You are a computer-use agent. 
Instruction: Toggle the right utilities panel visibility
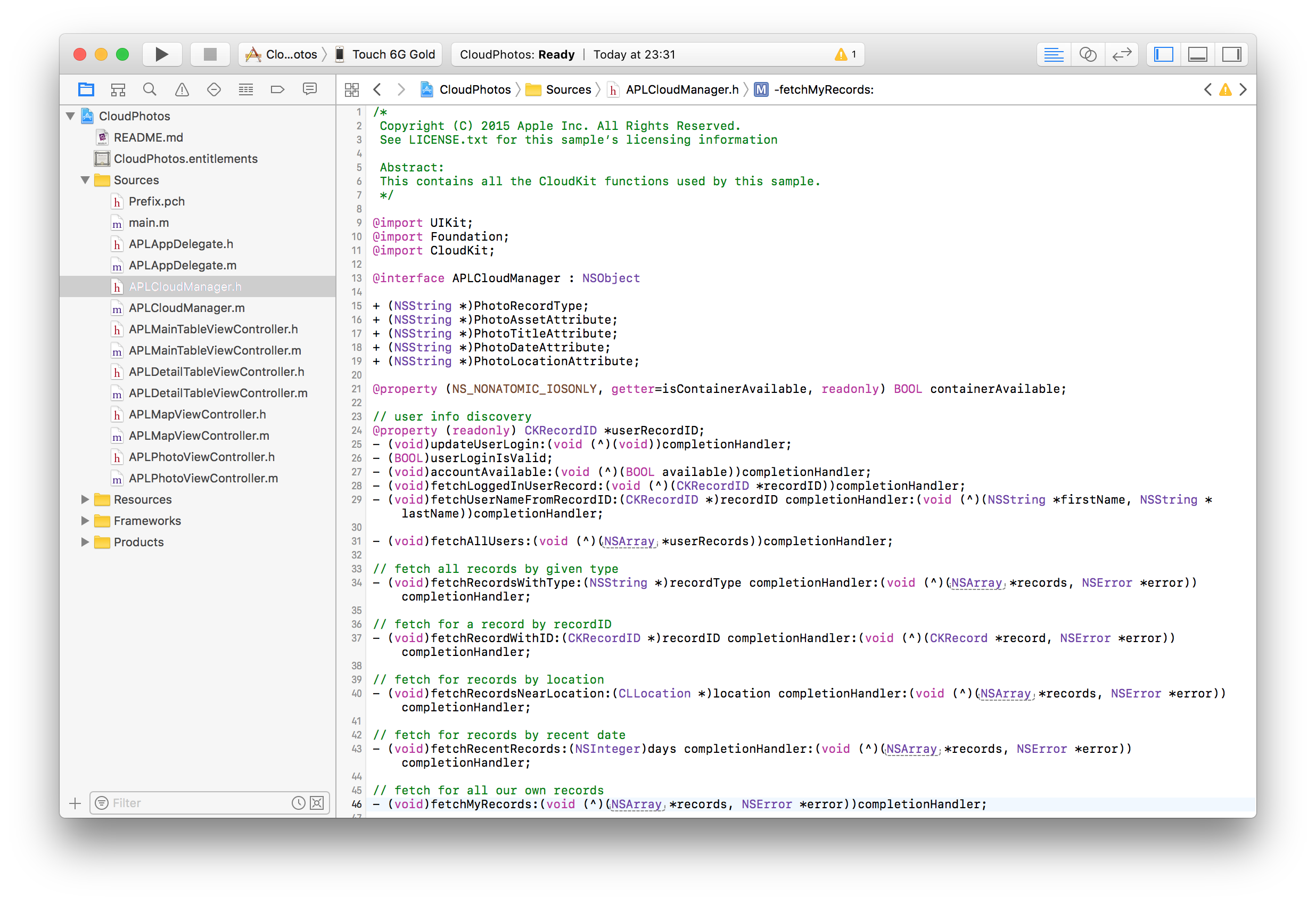pyautogui.click(x=1232, y=54)
